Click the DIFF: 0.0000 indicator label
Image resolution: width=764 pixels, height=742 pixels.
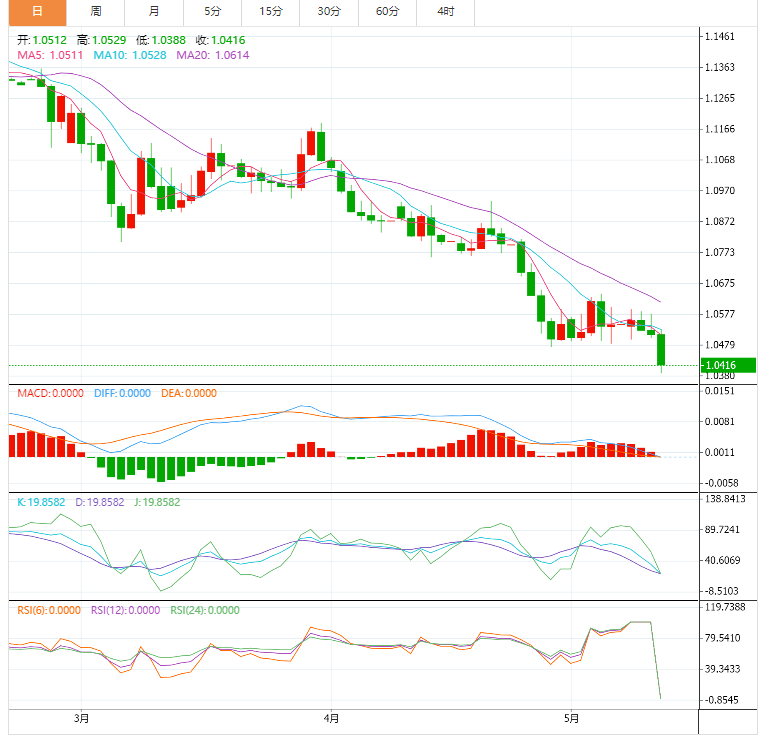pyautogui.click(x=122, y=393)
